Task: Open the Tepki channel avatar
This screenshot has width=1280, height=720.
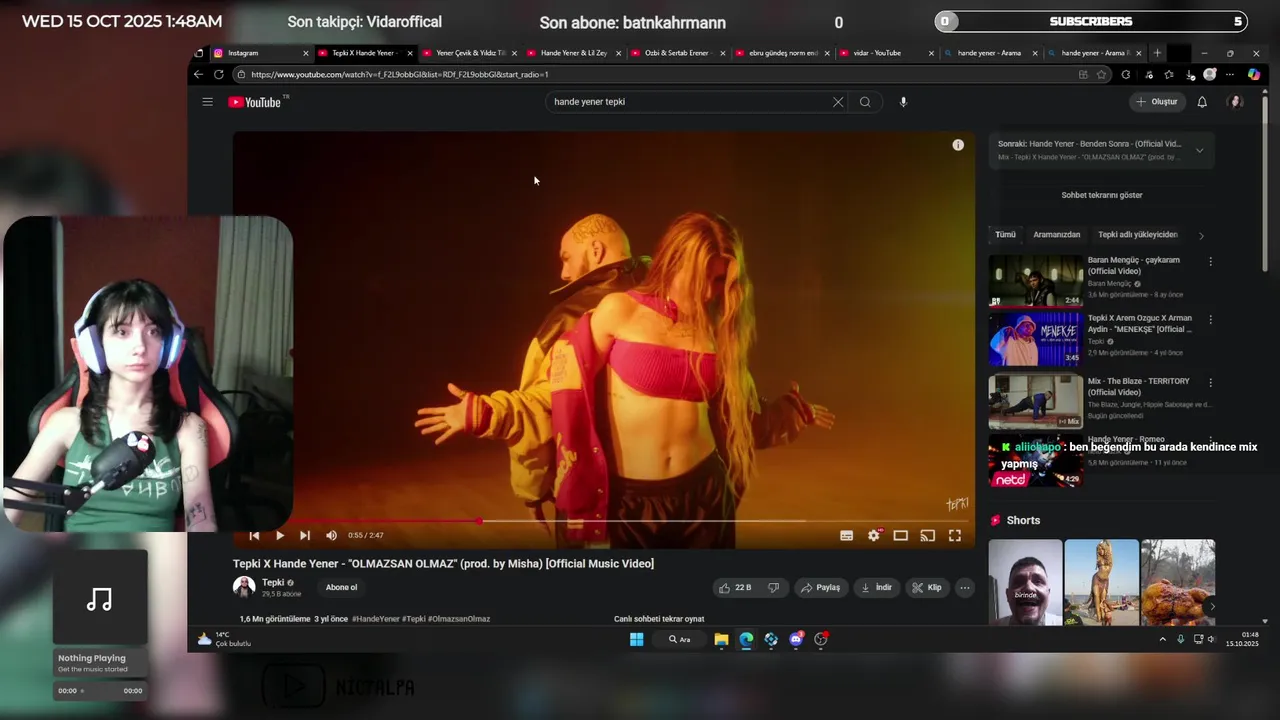Action: coord(244,587)
